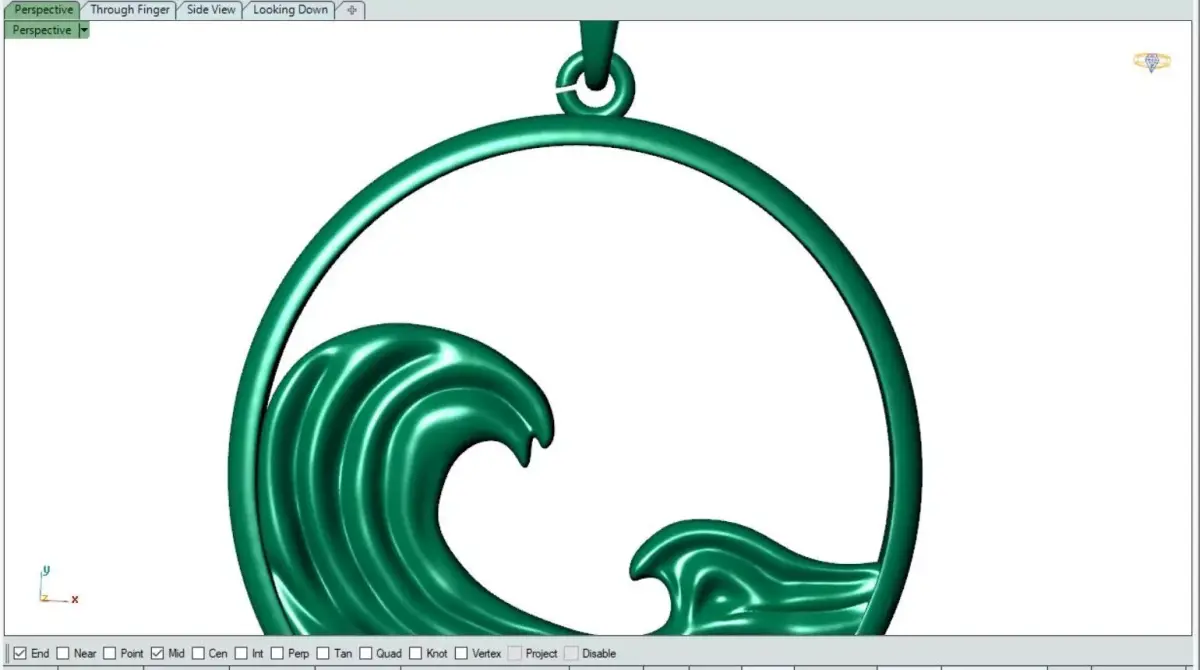The height and width of the screenshot is (670, 1200).
Task: Turn on the Quad object snap
Action: [x=365, y=654]
